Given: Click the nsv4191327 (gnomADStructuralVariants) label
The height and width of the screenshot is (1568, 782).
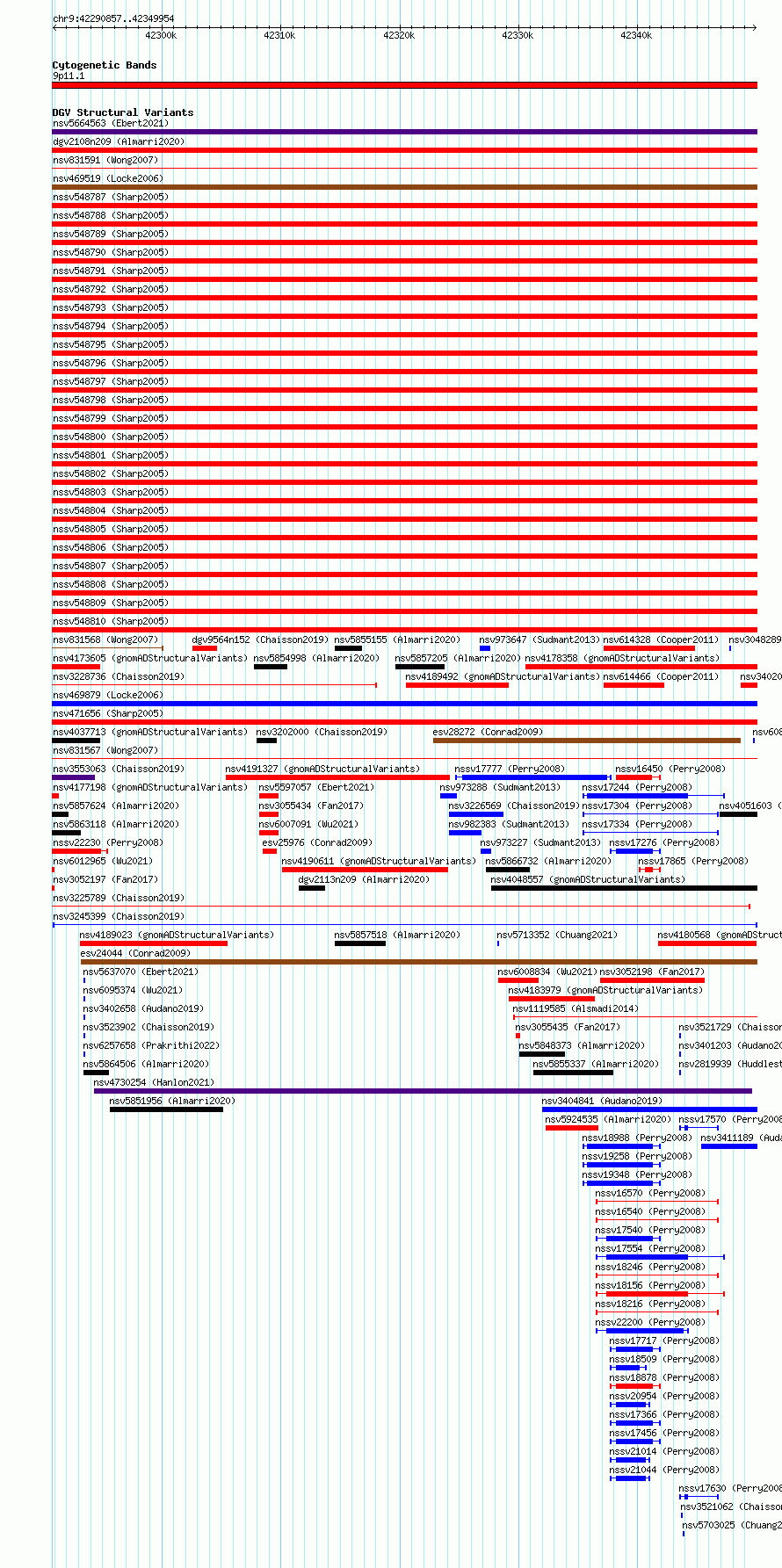Looking at the screenshot, I should point(322,769).
